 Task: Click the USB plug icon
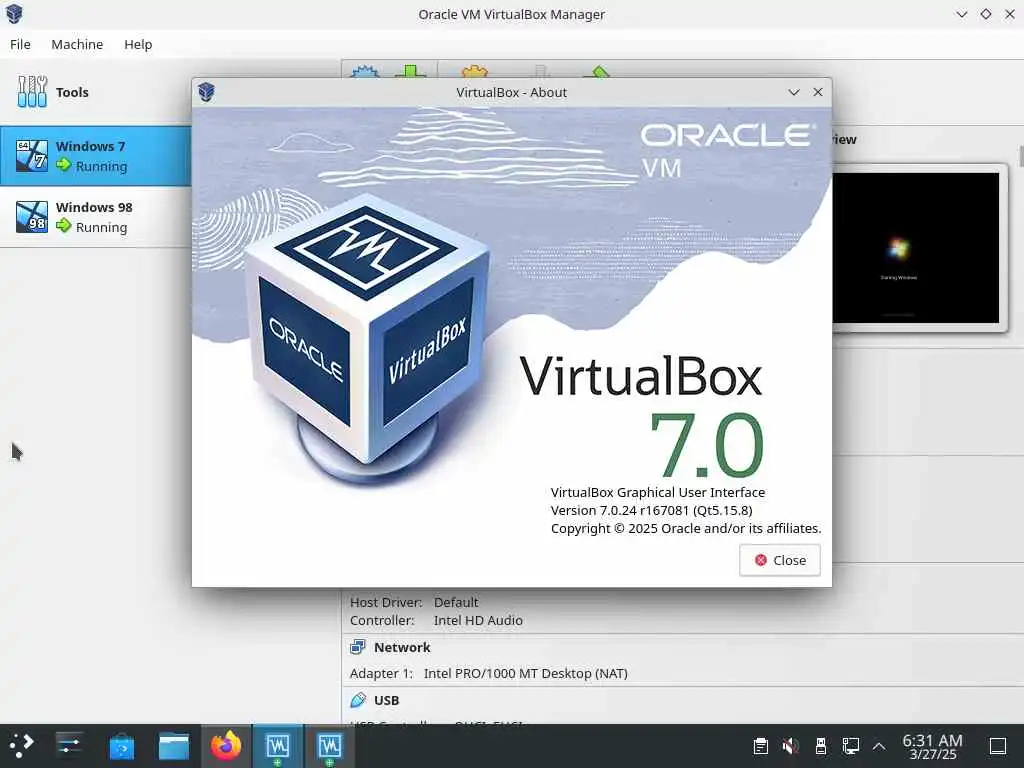click(358, 700)
